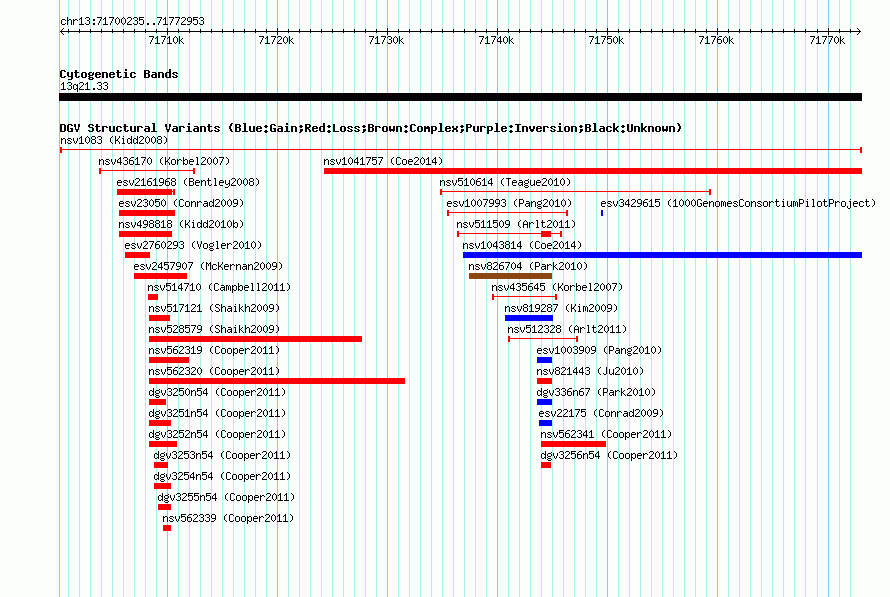
Task: Open the nsv512328 (Arlt2011) label
Action: [567, 329]
